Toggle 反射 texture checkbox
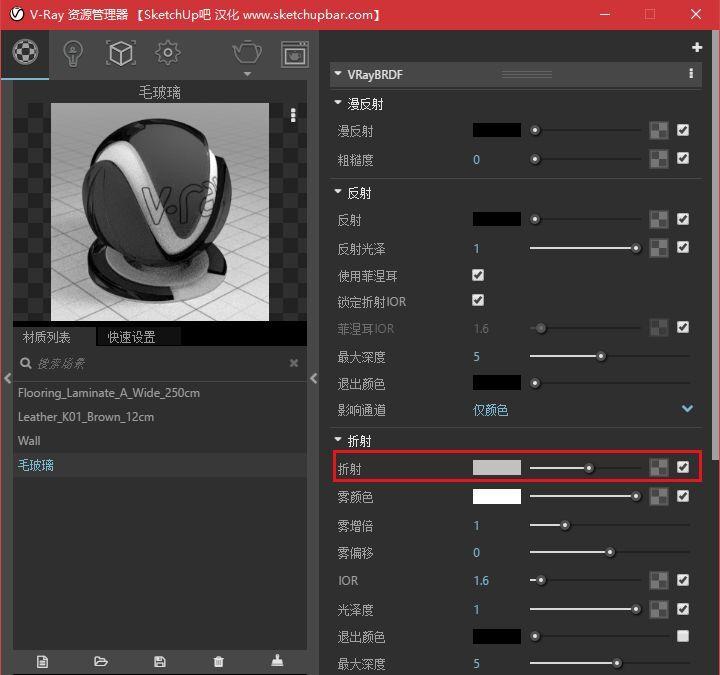Screen dimensions: 720x675 (x=683, y=219)
